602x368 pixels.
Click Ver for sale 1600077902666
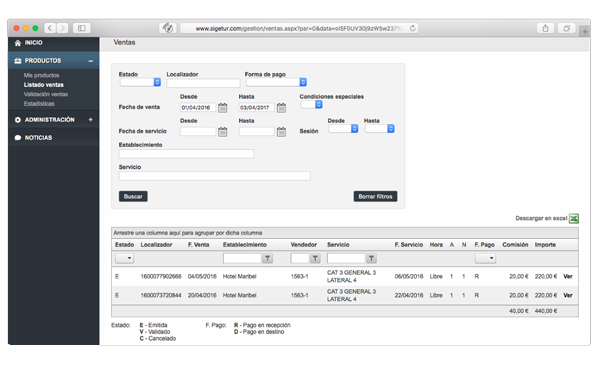[x=568, y=276]
